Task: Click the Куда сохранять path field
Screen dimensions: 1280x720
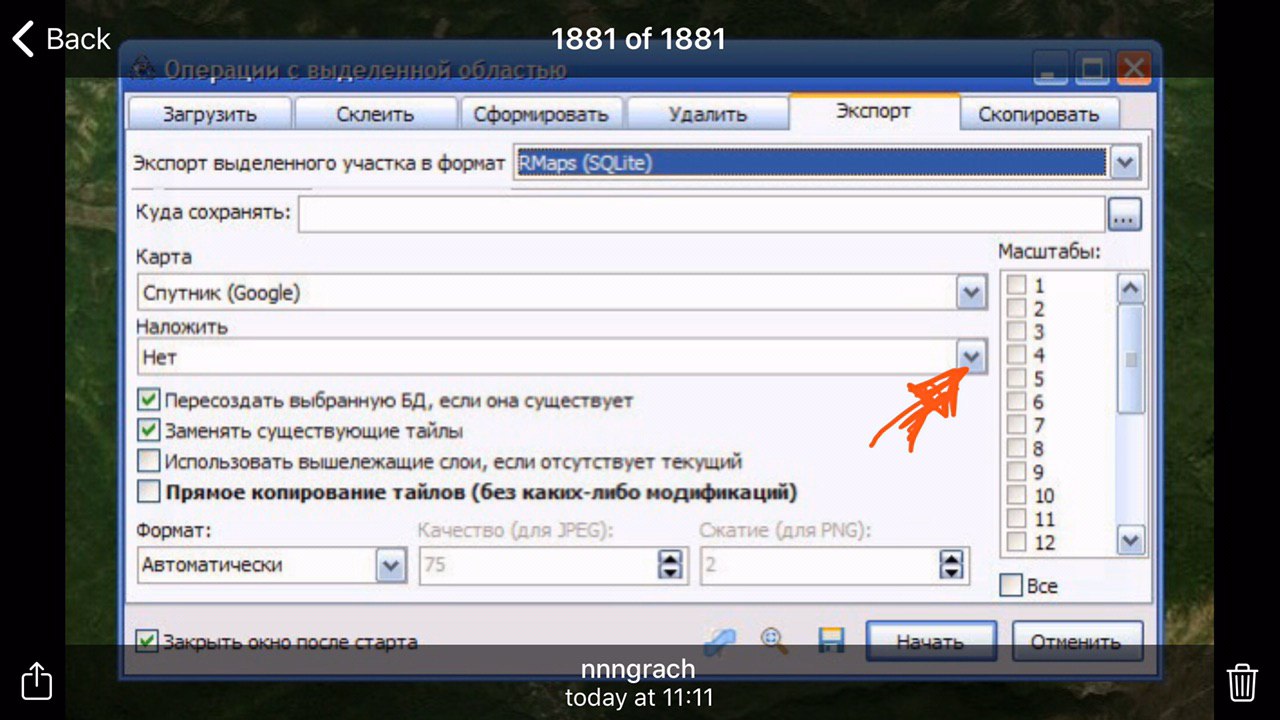Action: click(x=701, y=214)
